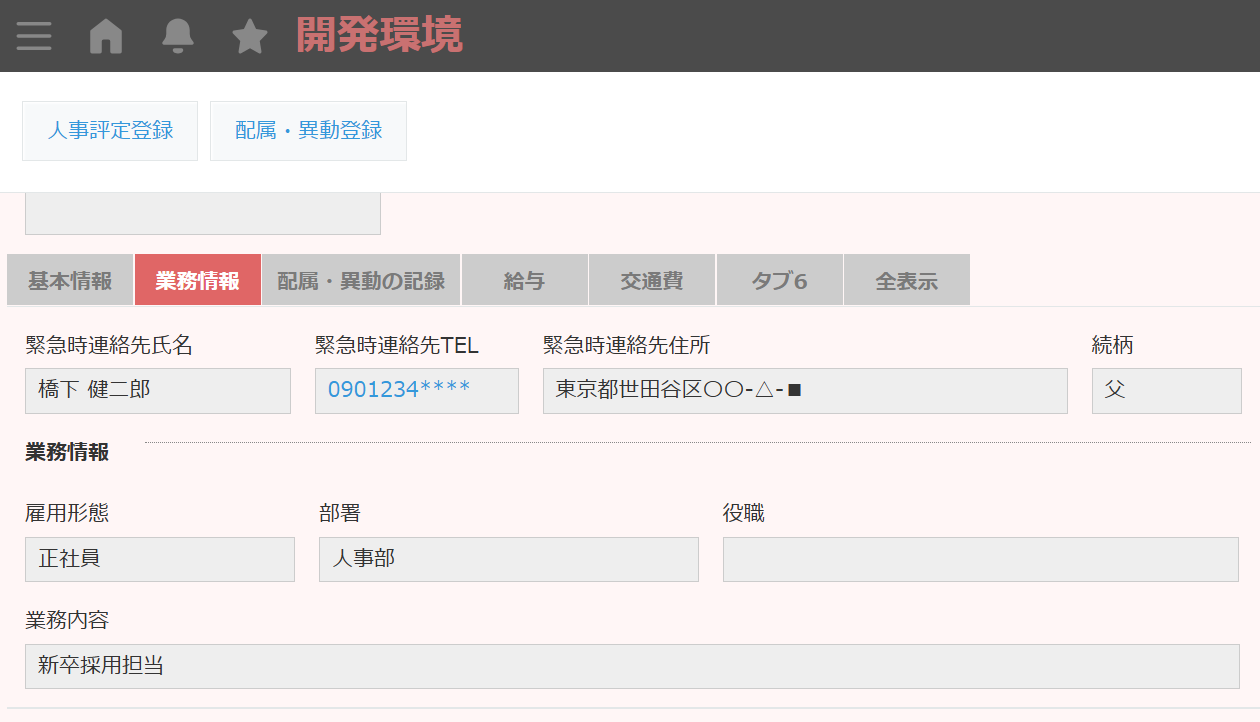The width and height of the screenshot is (1260, 722).
Task: Switch to the 給与 tab
Action: (524, 281)
